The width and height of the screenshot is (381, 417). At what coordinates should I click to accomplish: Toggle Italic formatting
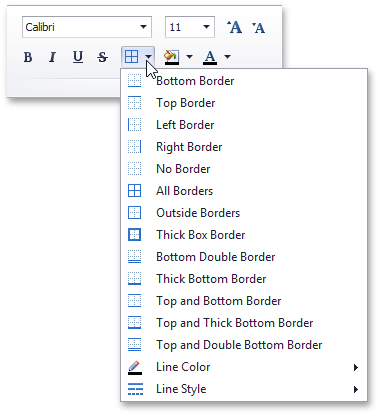tap(52, 57)
